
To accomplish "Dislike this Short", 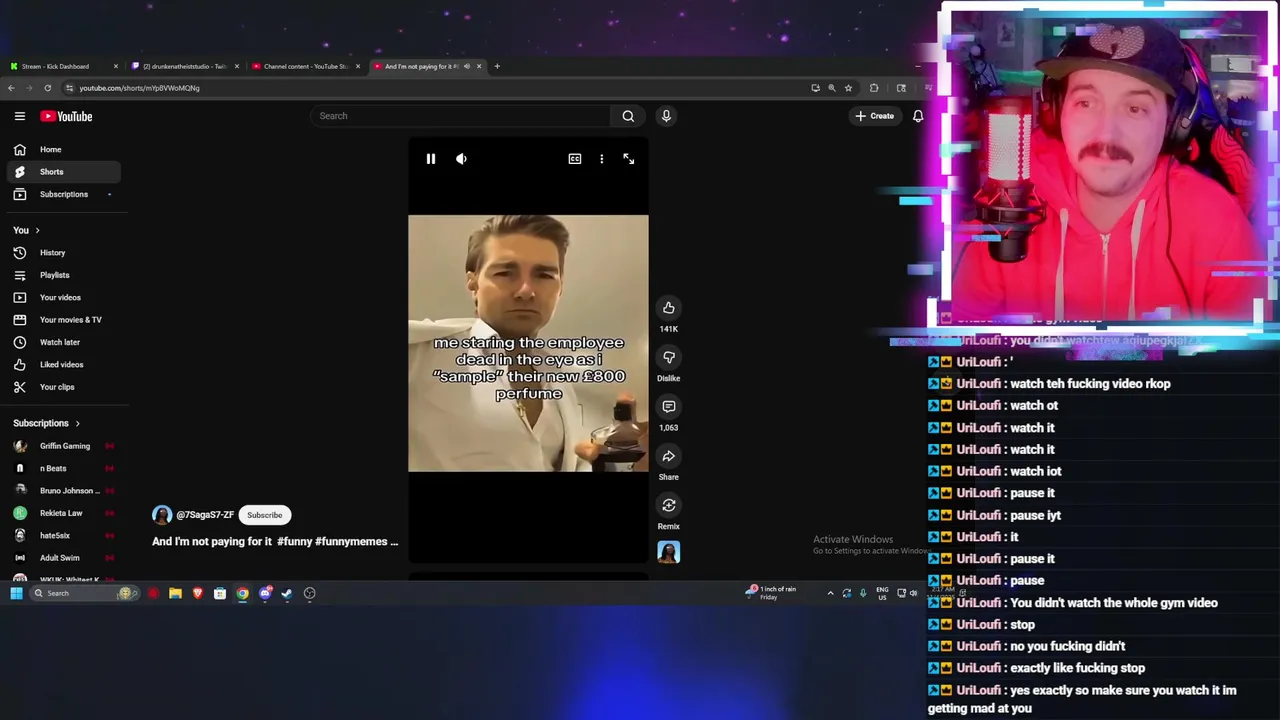I will [668, 357].
